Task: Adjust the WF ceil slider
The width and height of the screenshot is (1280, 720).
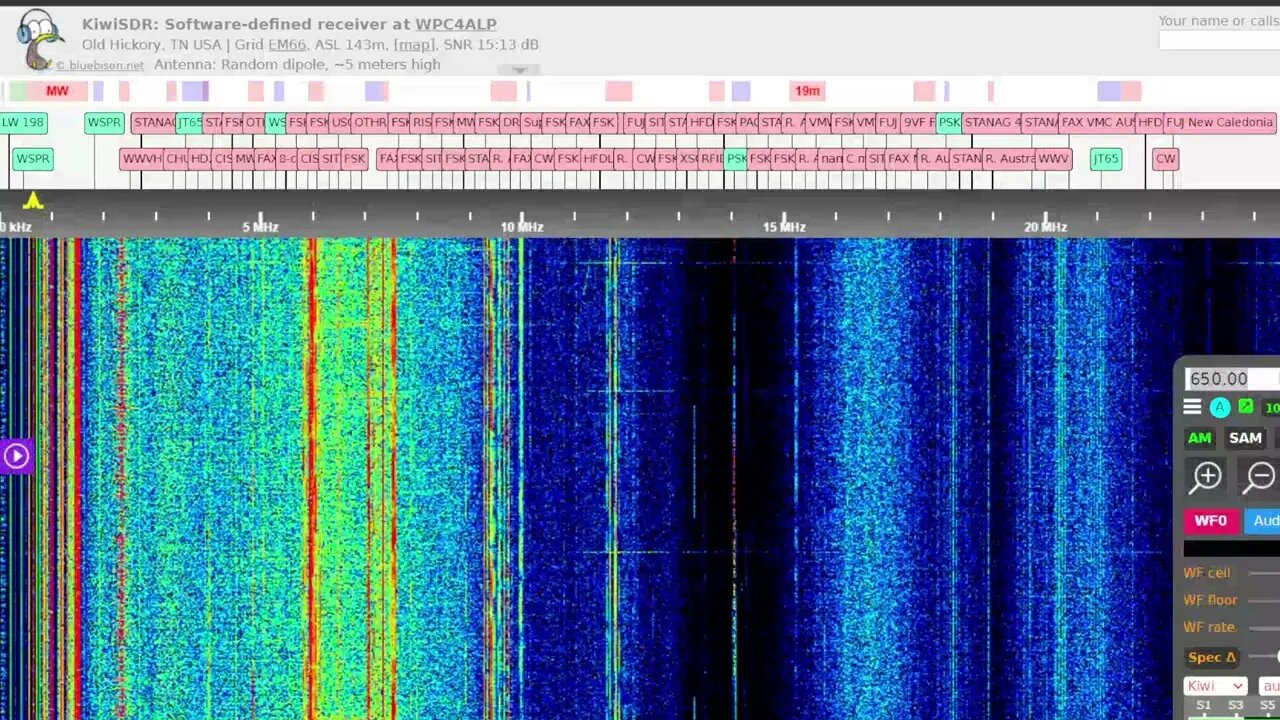Action: click(1264, 573)
